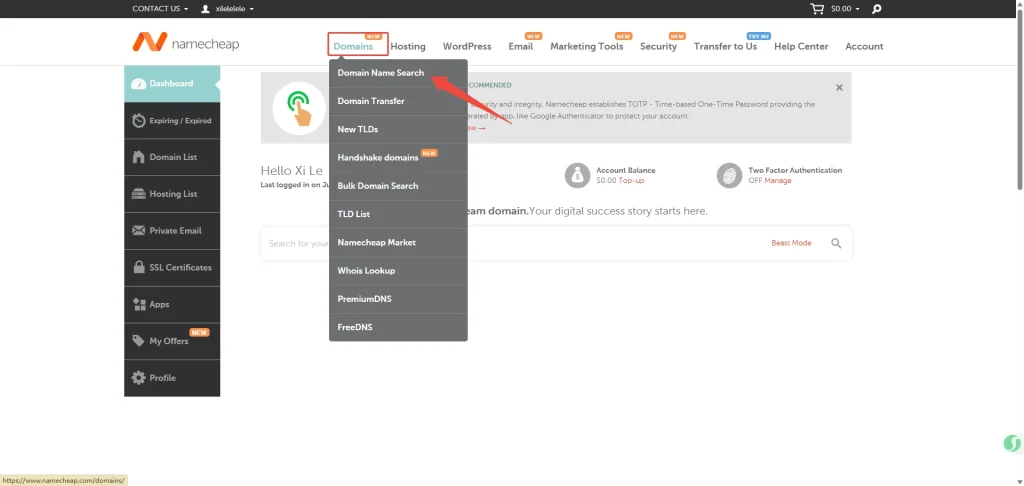1024x486 pixels.
Task: Open Apps in the sidebar
Action: pos(172,304)
